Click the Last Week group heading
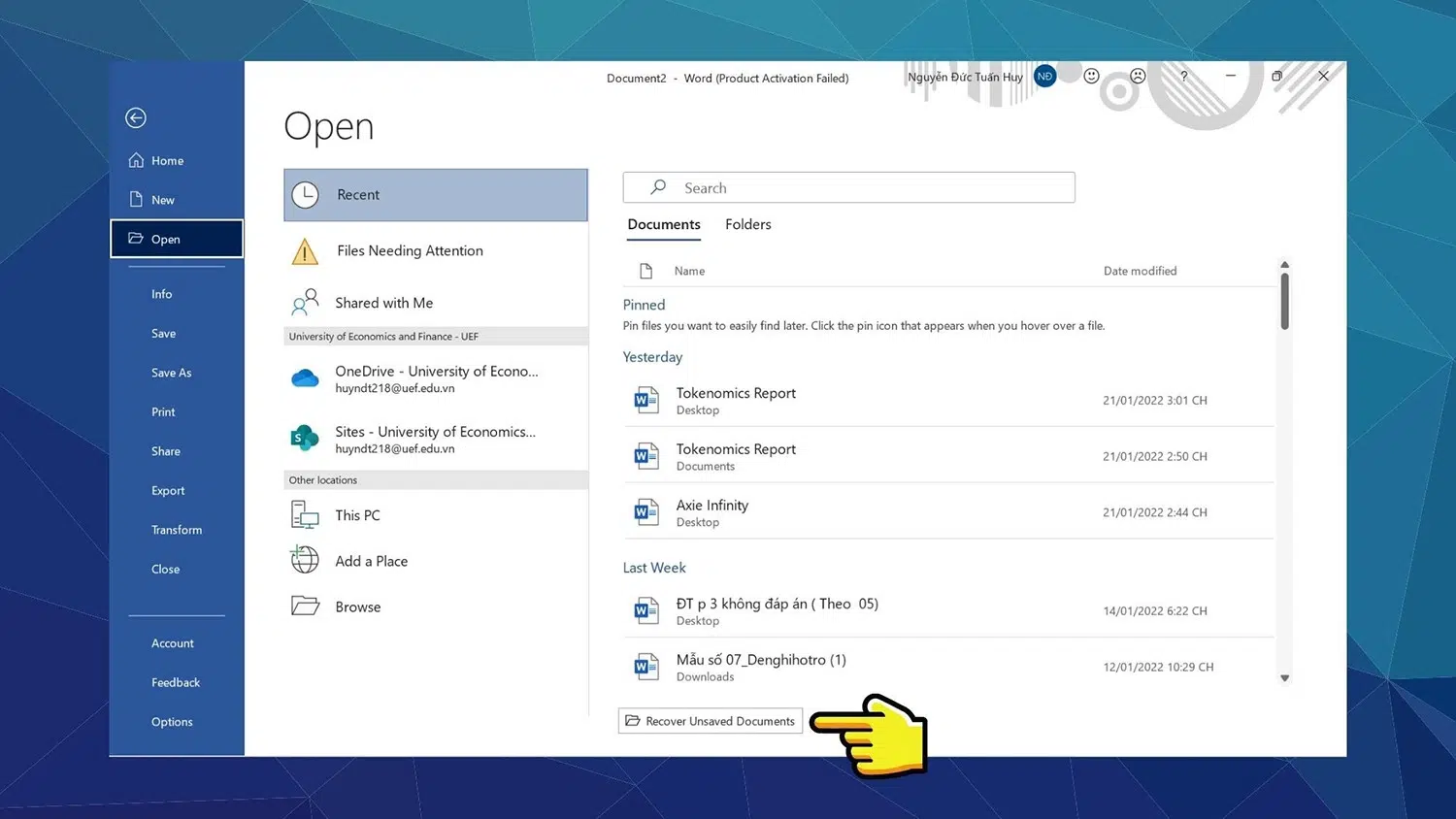The height and width of the screenshot is (819, 1456). [x=654, y=568]
